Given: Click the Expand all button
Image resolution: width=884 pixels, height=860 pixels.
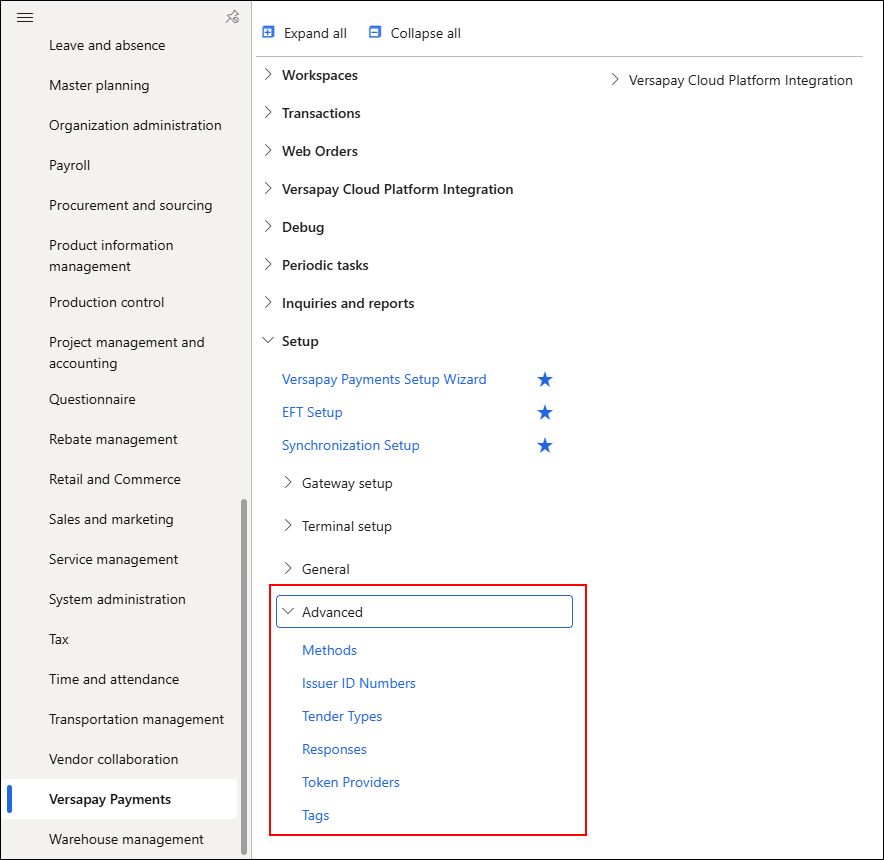Looking at the screenshot, I should [x=304, y=33].
